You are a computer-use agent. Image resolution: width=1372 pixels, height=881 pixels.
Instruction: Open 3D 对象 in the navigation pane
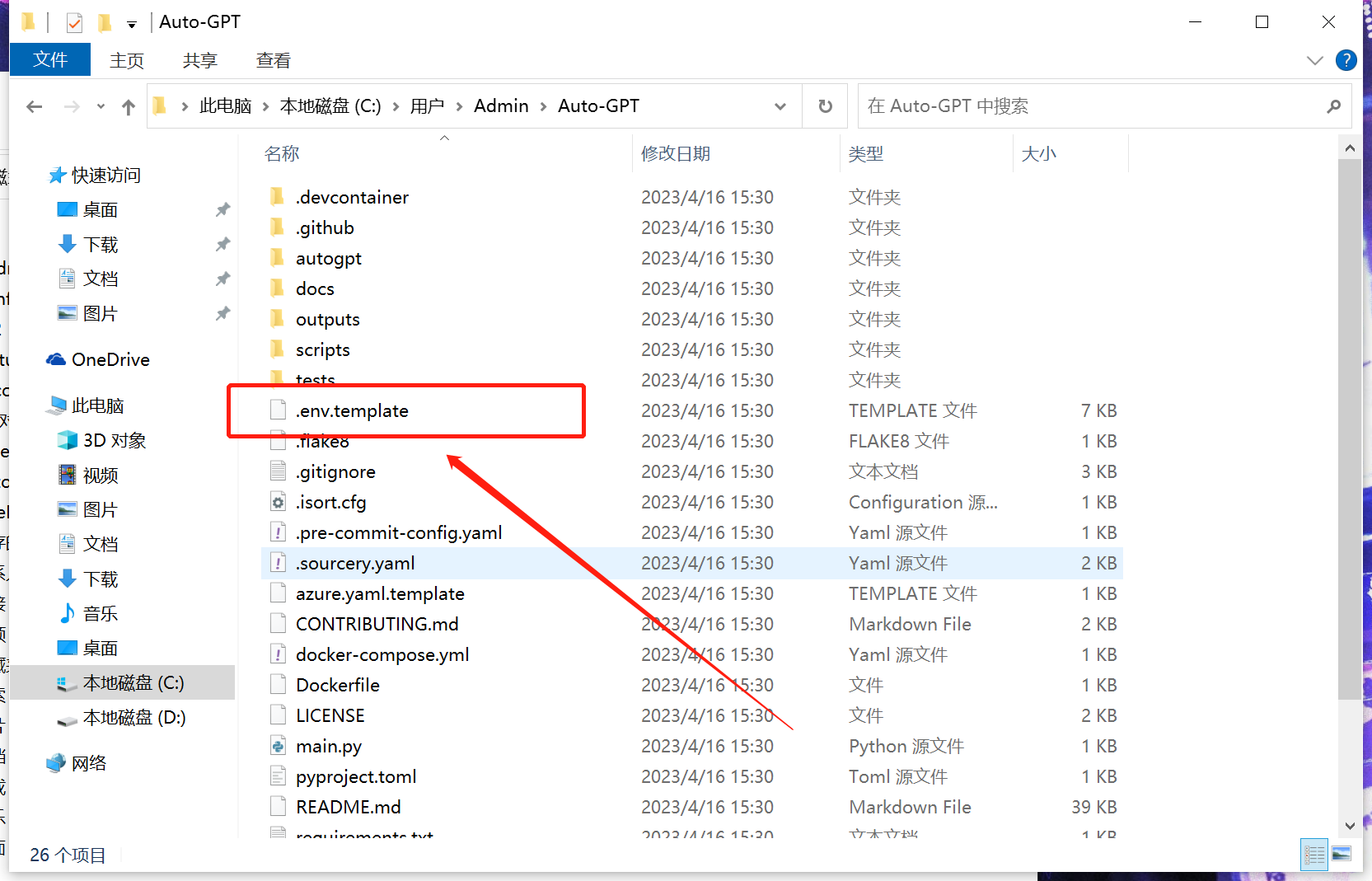coord(115,441)
